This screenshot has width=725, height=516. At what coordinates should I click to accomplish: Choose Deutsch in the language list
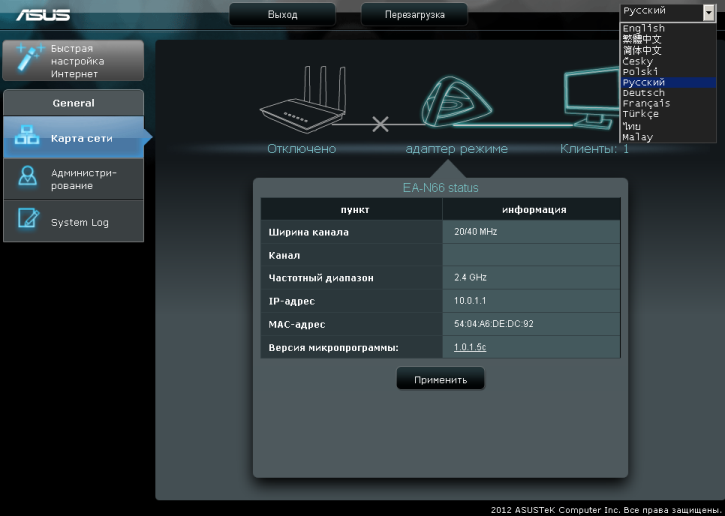click(643, 93)
